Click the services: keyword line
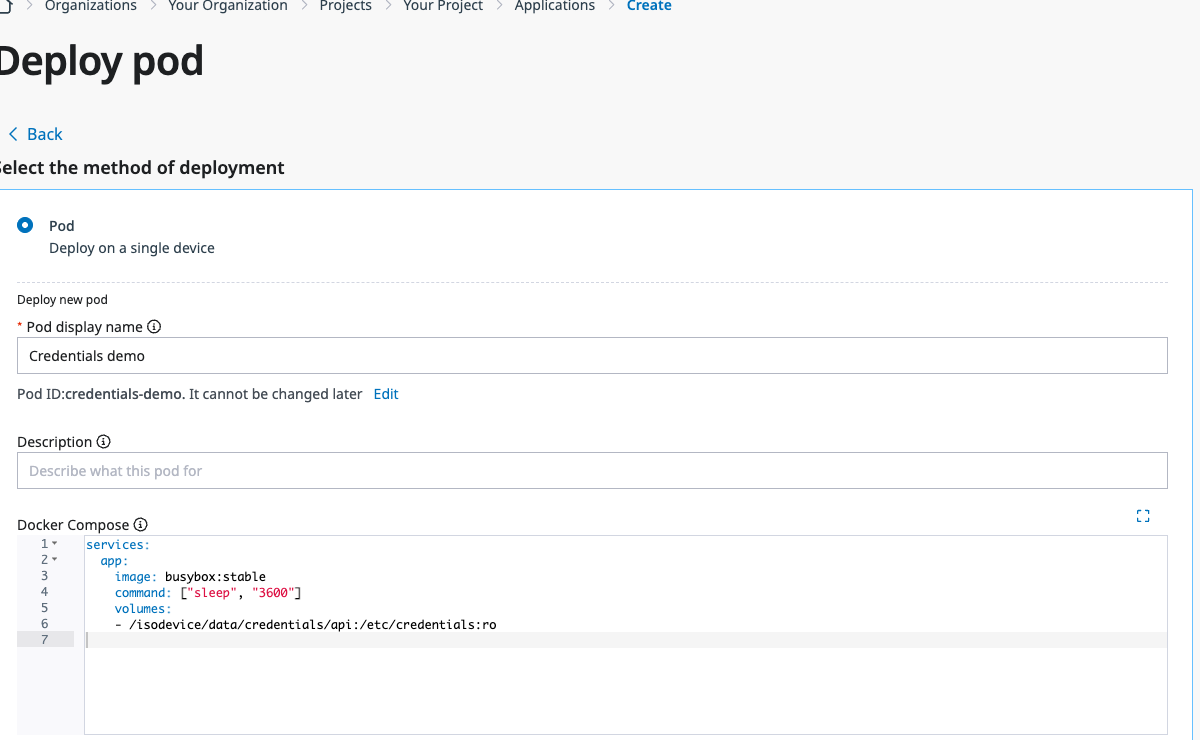 118,544
